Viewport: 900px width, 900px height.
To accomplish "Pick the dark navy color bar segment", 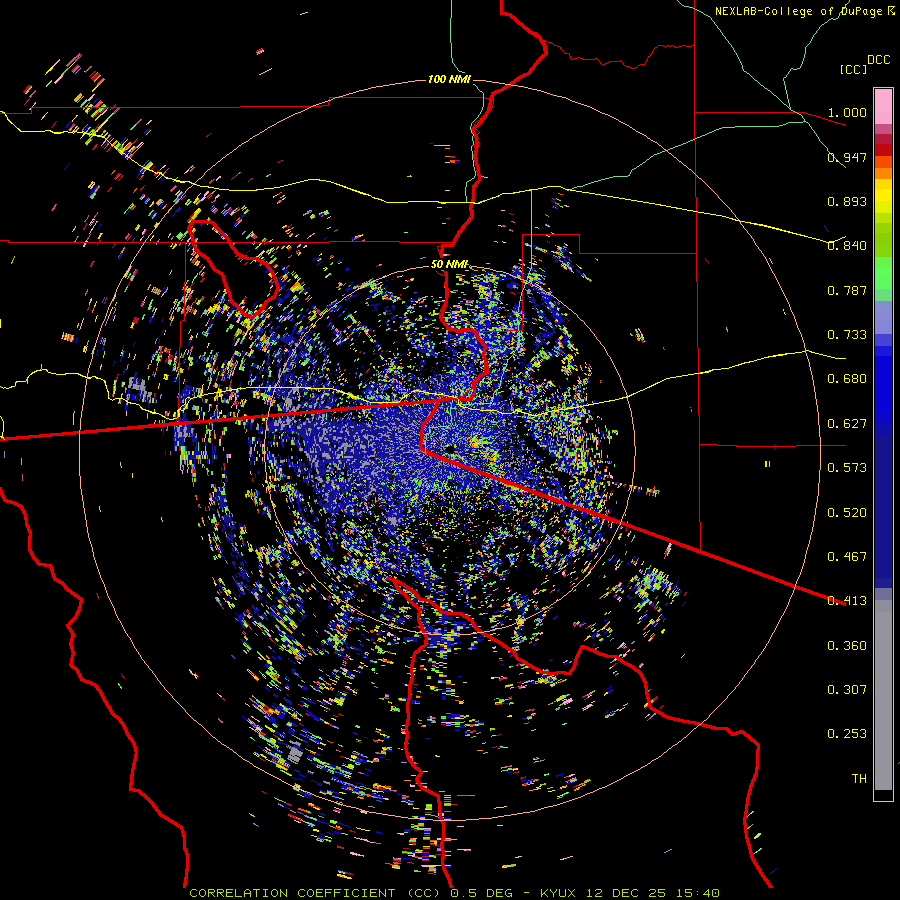I will 883,511.
